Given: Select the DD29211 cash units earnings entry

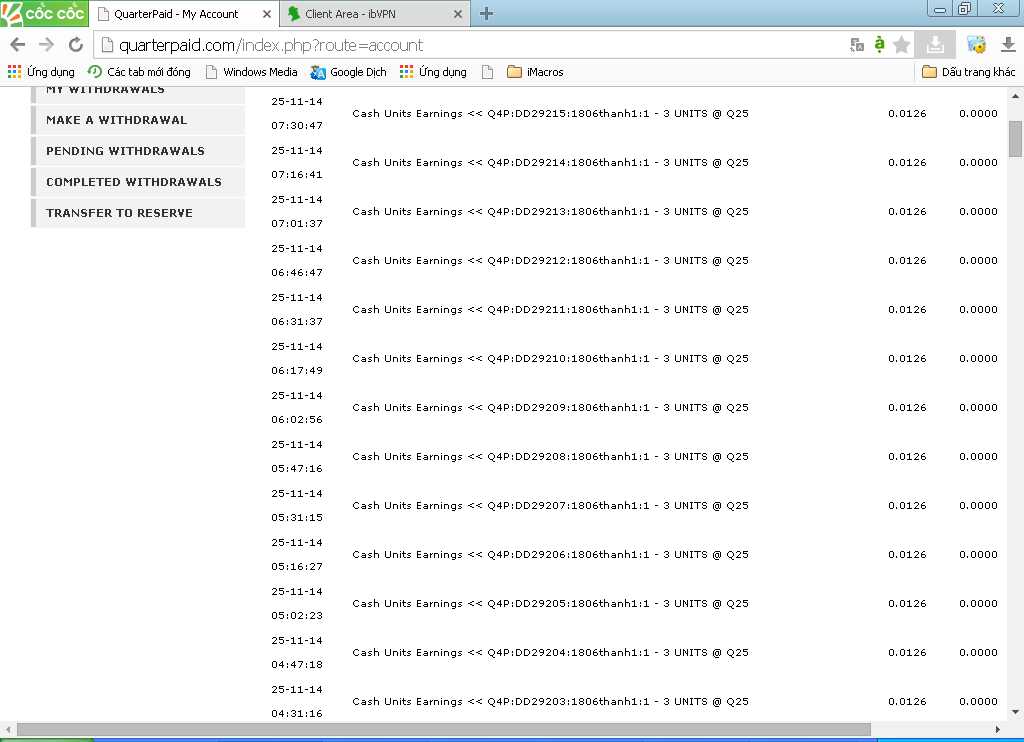Looking at the screenshot, I should coord(550,310).
